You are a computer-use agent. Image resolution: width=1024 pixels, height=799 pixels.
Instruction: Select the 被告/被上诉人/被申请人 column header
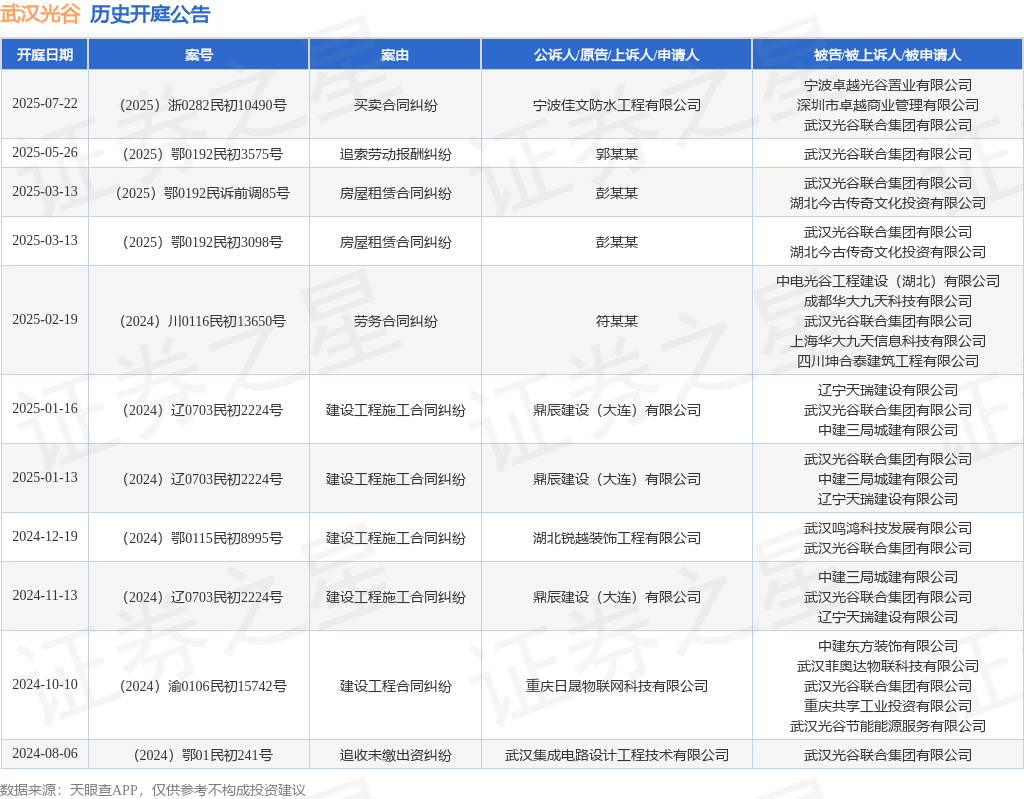coord(888,55)
